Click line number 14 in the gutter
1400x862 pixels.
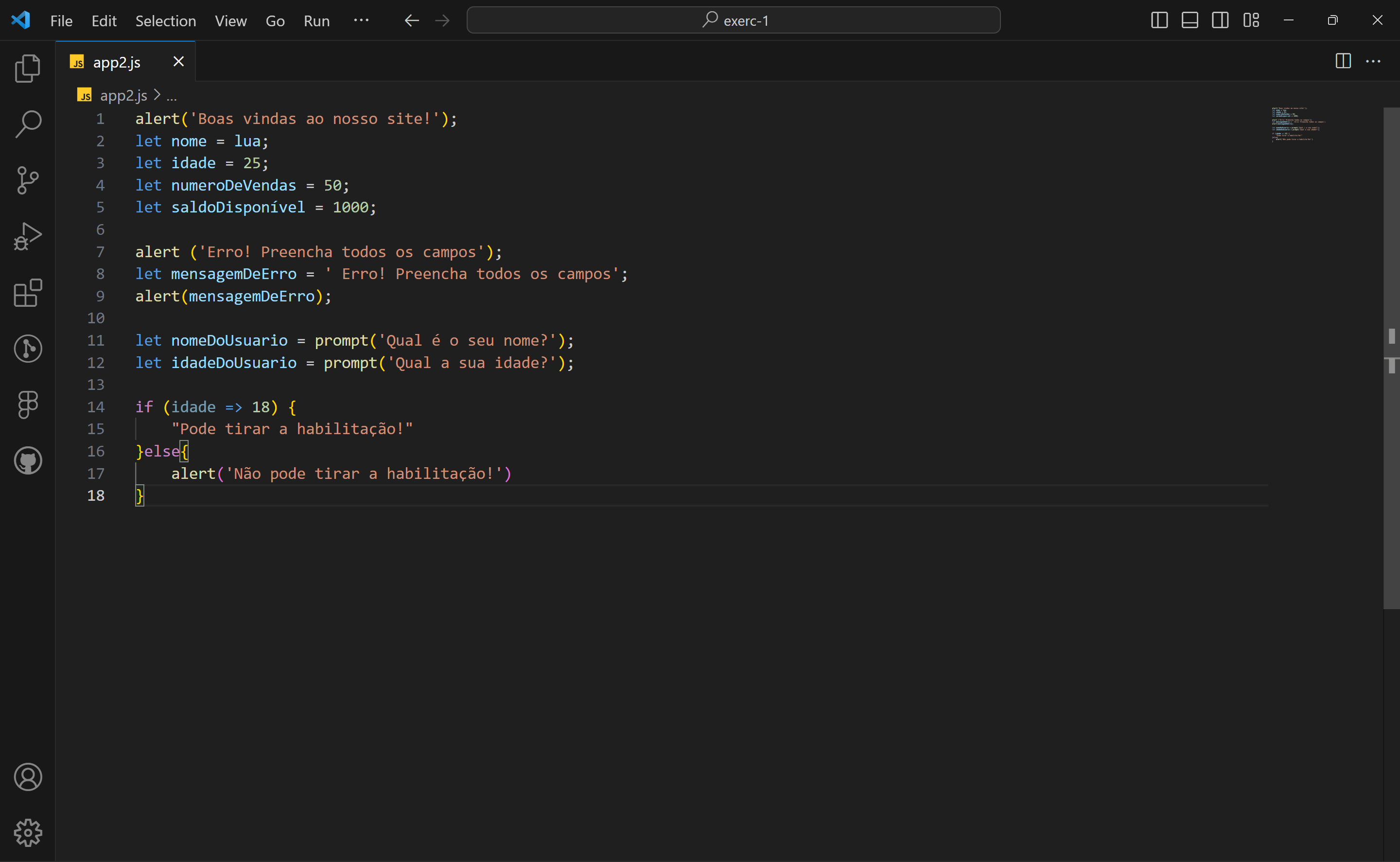point(95,407)
